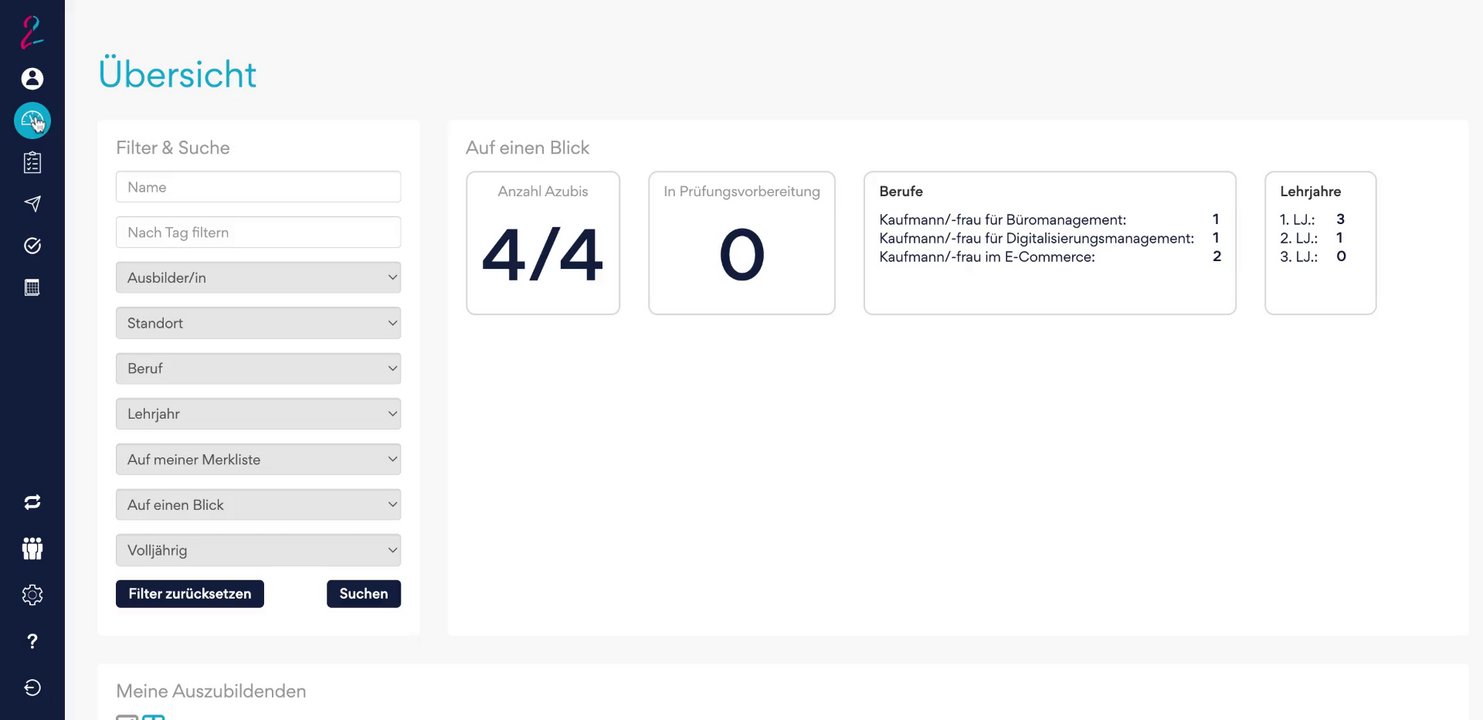This screenshot has height=720, width=1483.
Task: Focus the Nach Tag filtern field
Action: [x=258, y=232]
